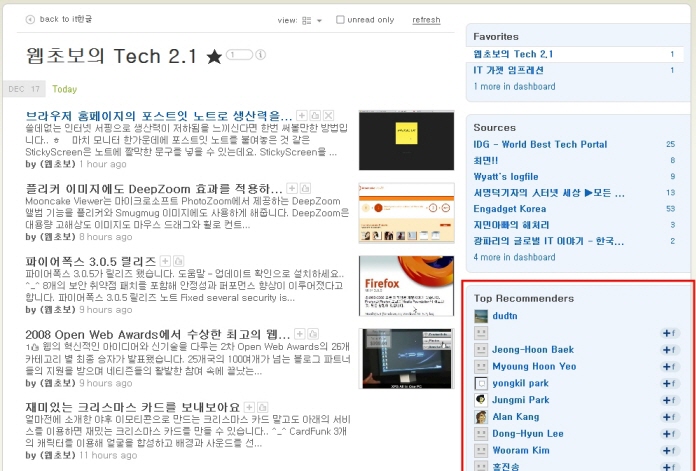
Task: Follow the unnamed recommender below dudtn
Action: 669,333
